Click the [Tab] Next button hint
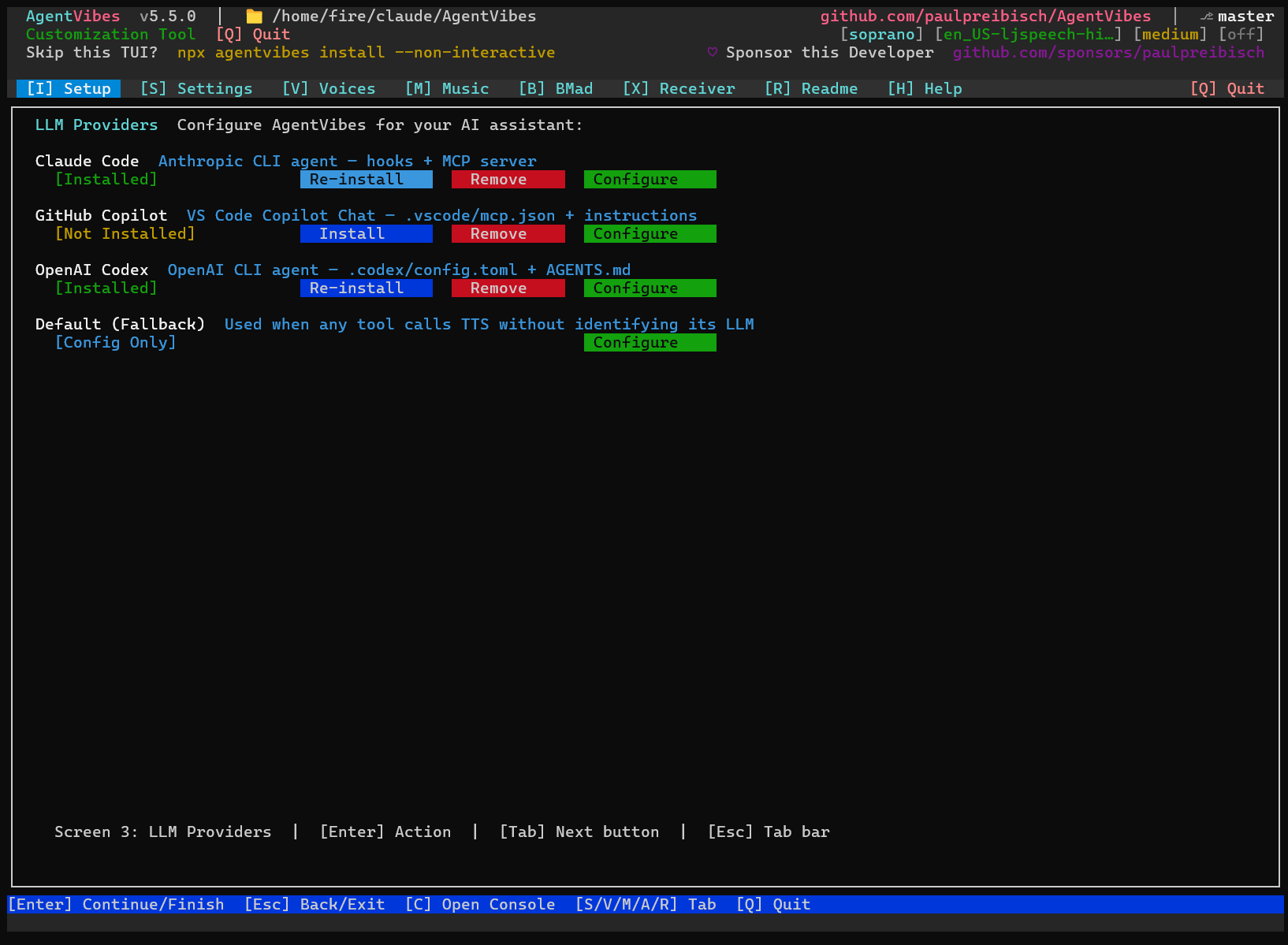This screenshot has width=1288, height=945. coord(579,832)
